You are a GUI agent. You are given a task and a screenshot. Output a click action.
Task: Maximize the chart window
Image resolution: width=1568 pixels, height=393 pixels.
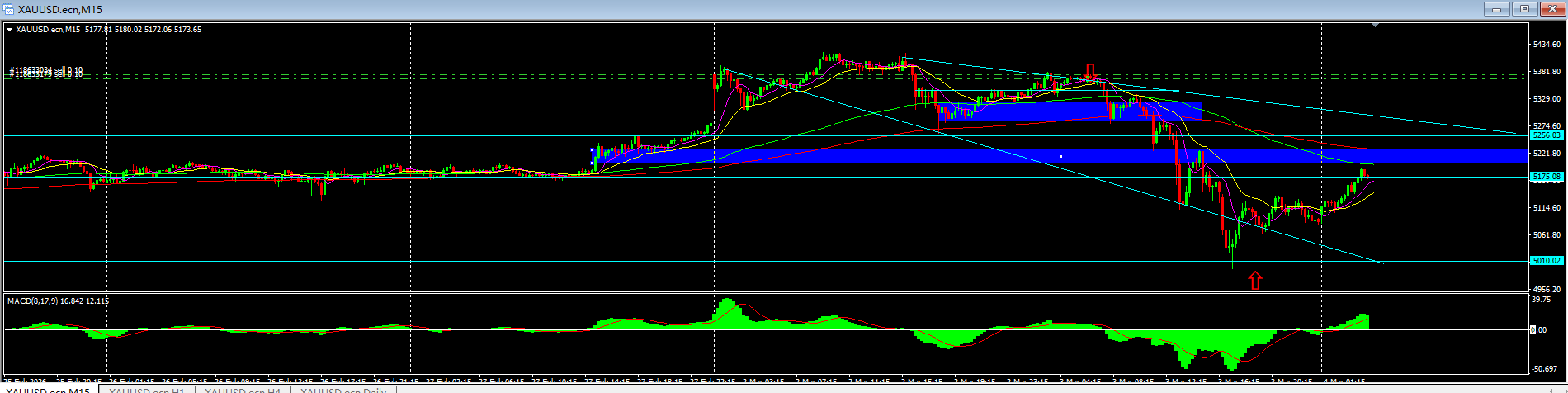(x=1524, y=9)
